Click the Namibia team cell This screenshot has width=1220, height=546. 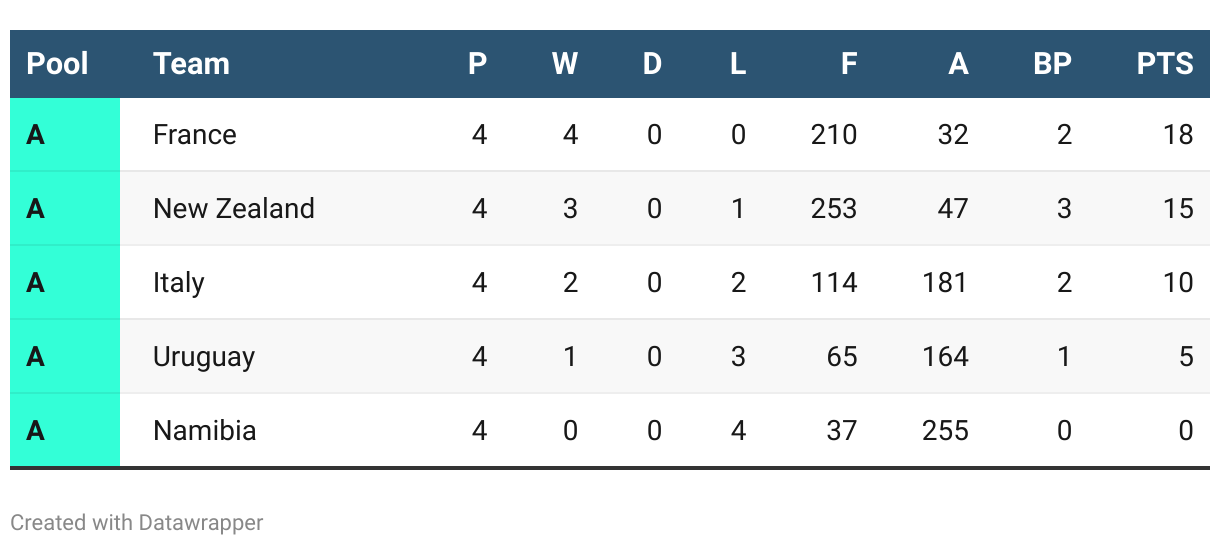[205, 431]
